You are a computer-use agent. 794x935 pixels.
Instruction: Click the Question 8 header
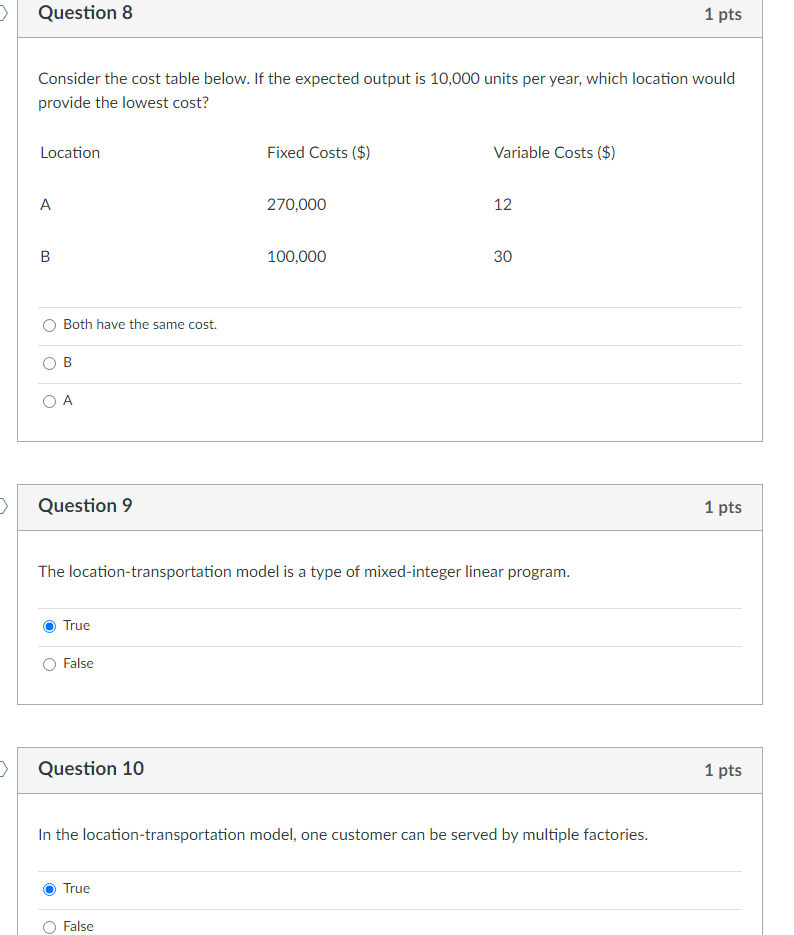[x=86, y=13]
